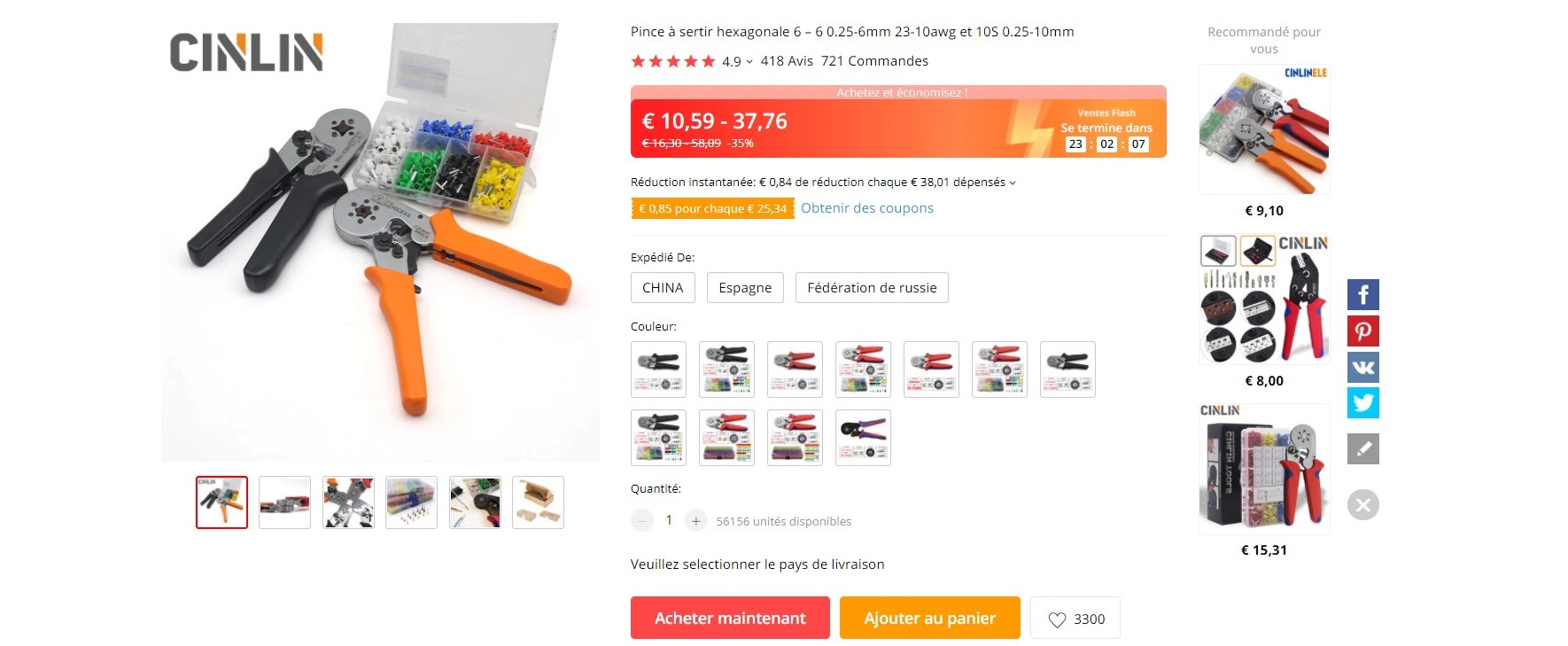Choose the first black crimper color option

658,370
